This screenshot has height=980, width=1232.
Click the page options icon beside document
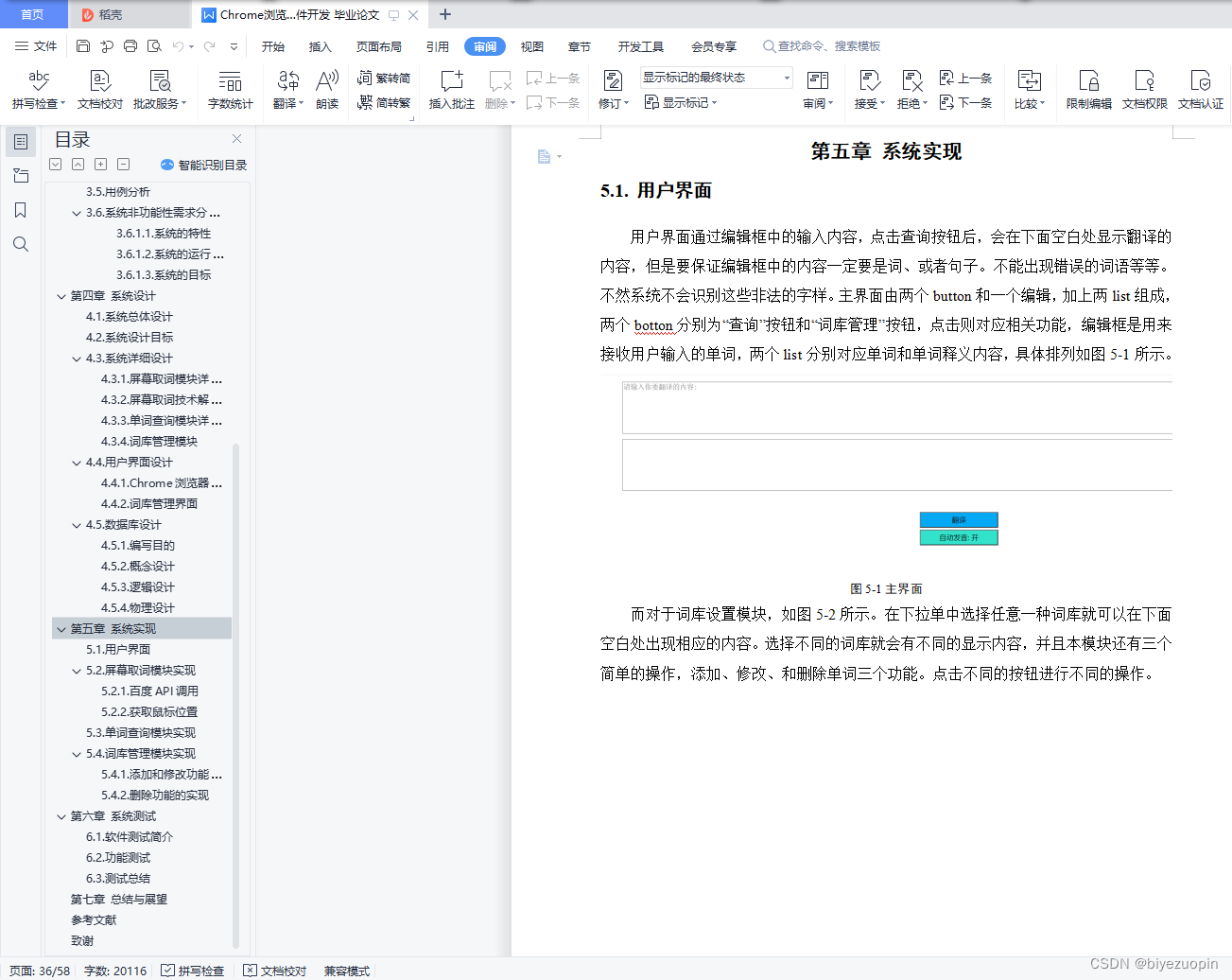[x=548, y=156]
